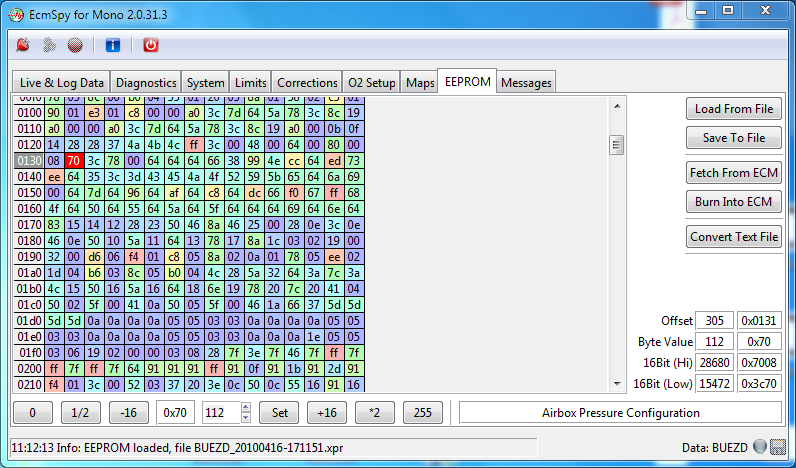Decrease the decimal value with stepper down arrow
This screenshot has height=468, width=796.
point(246,417)
